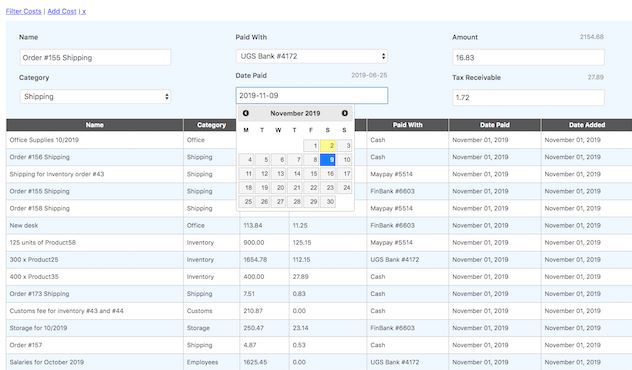This screenshot has height=370, width=632.
Task: Edit the Tax Receivable field
Action: (528, 98)
